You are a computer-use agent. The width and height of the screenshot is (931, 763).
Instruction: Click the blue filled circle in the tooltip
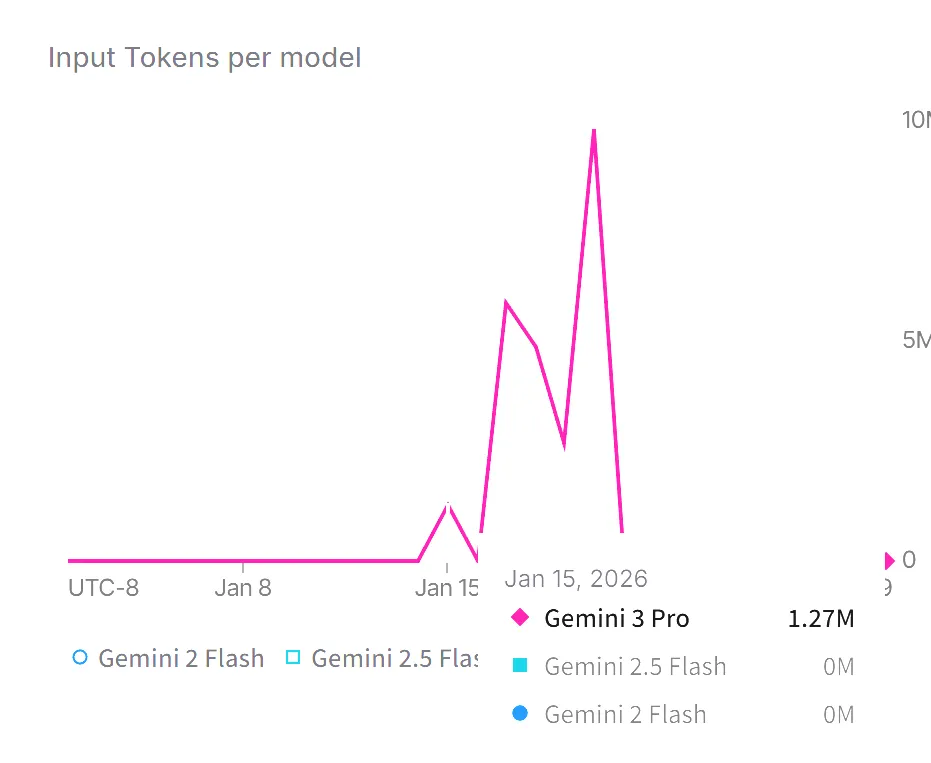519,714
